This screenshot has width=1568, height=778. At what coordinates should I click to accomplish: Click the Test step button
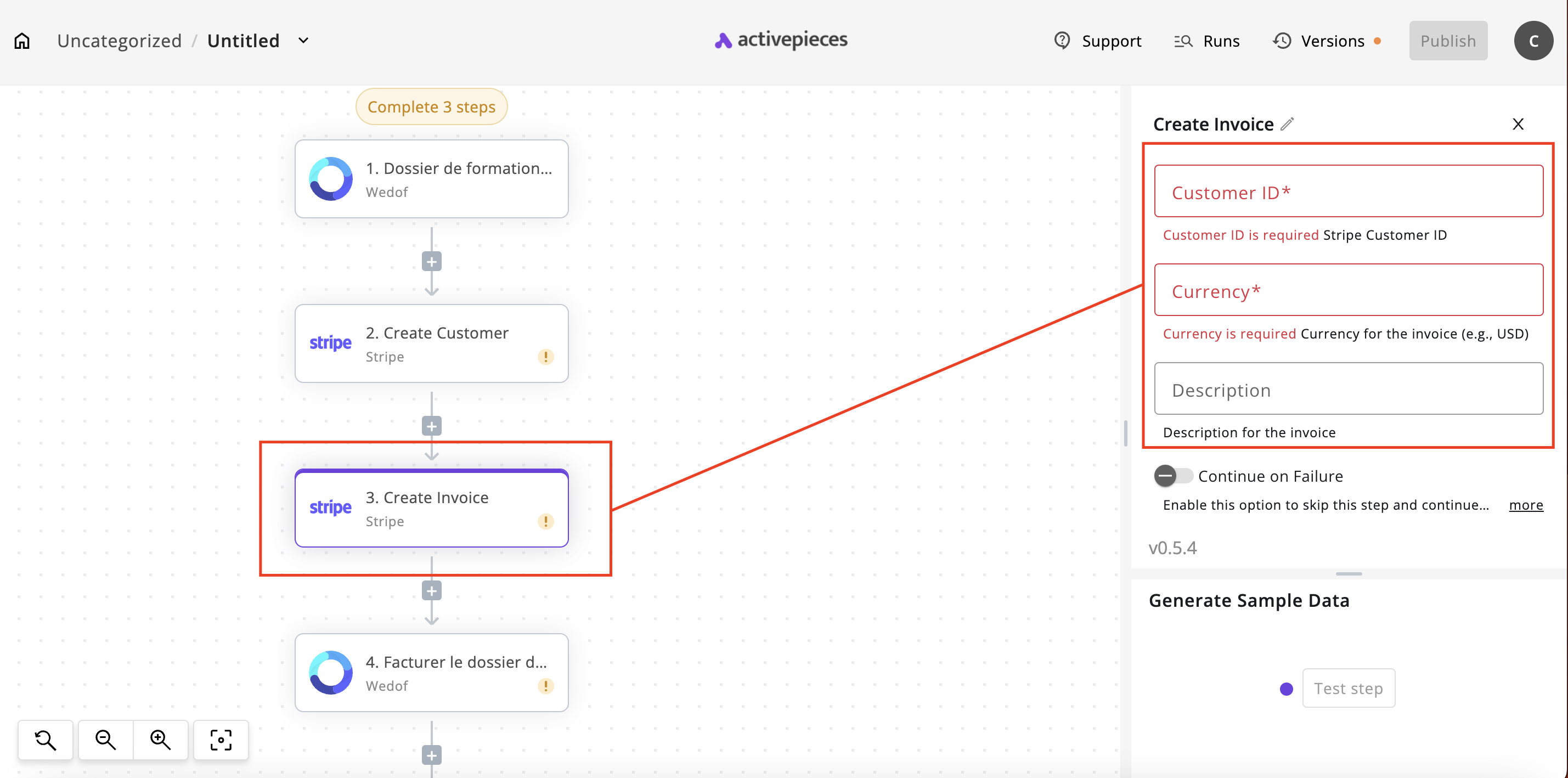[1348, 688]
